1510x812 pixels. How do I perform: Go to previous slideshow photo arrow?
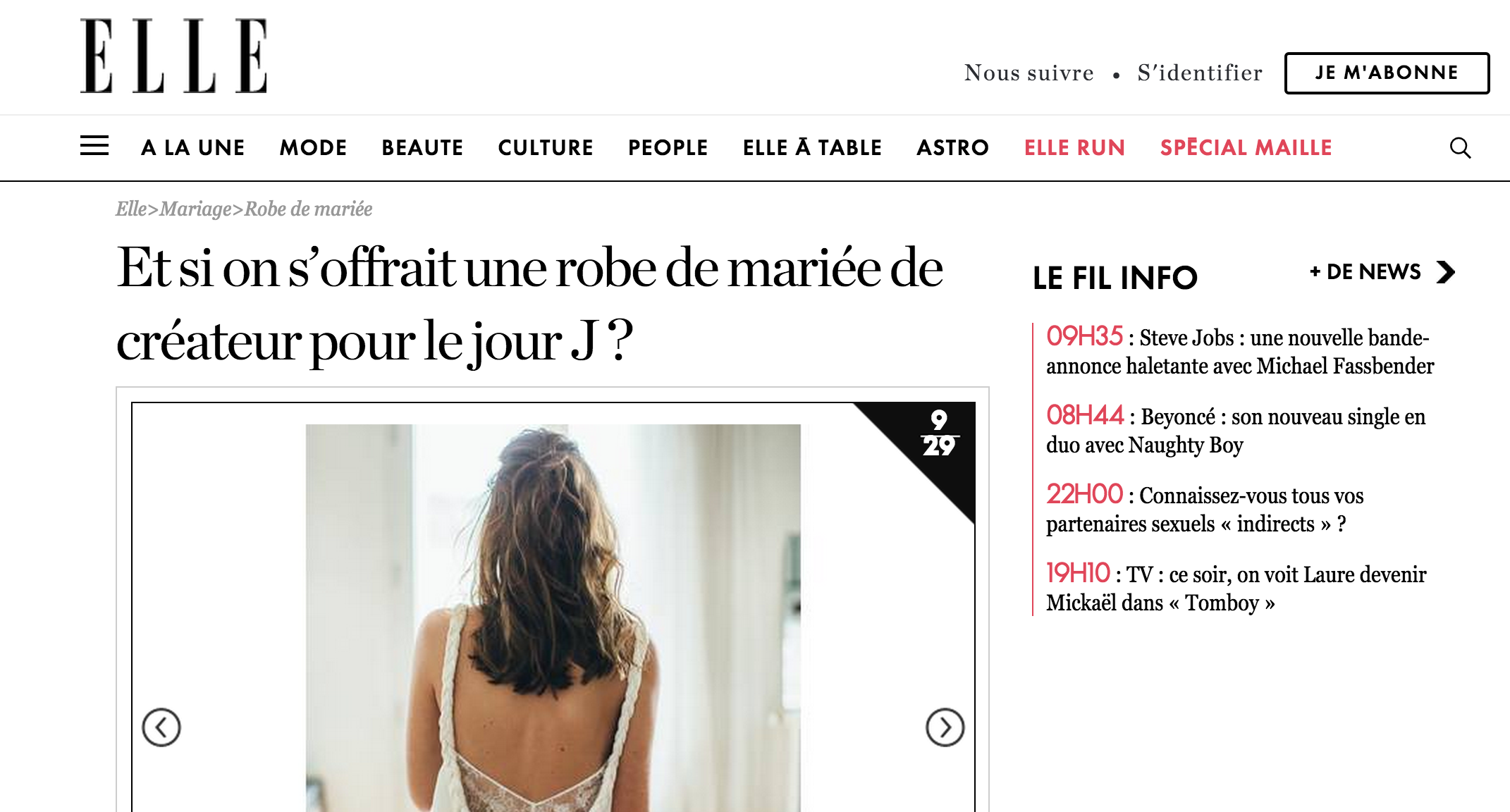click(x=161, y=727)
